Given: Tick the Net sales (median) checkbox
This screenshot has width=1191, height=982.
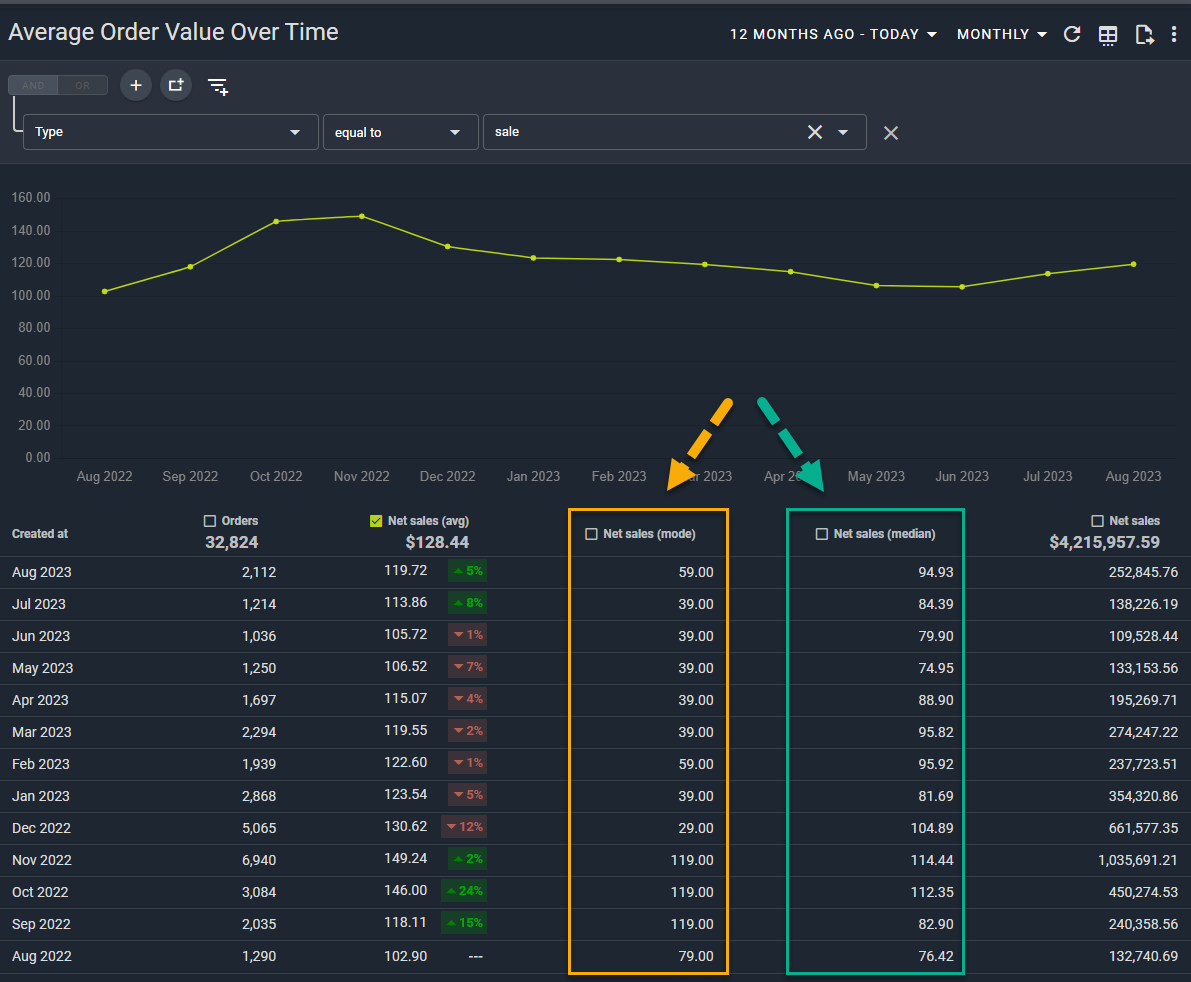Looking at the screenshot, I should click(822, 535).
